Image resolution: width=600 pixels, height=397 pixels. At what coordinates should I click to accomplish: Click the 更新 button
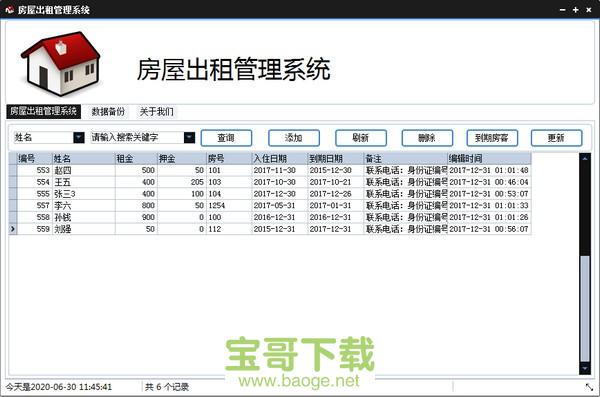coord(556,138)
